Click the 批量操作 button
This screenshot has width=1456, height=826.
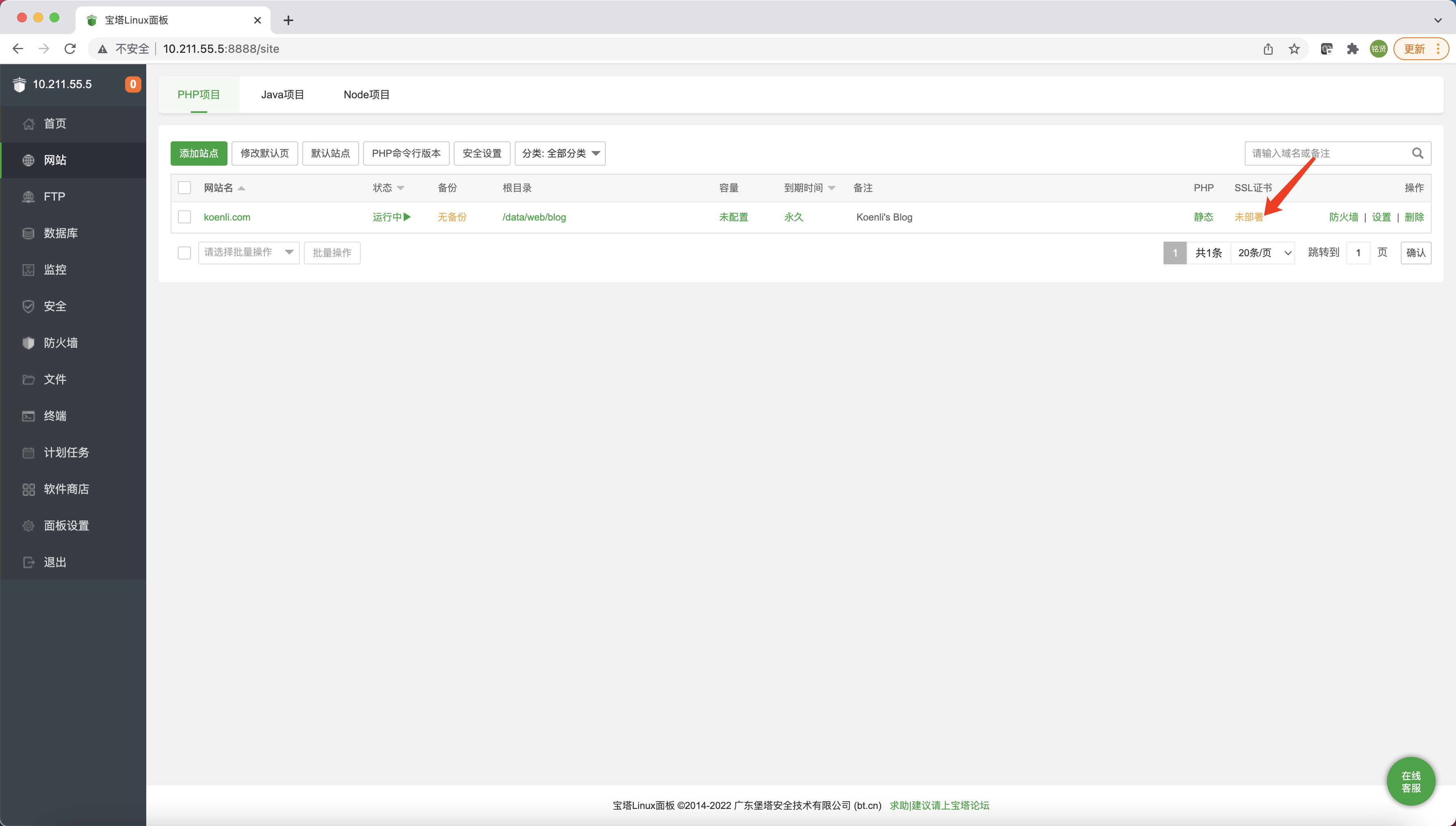(x=332, y=253)
